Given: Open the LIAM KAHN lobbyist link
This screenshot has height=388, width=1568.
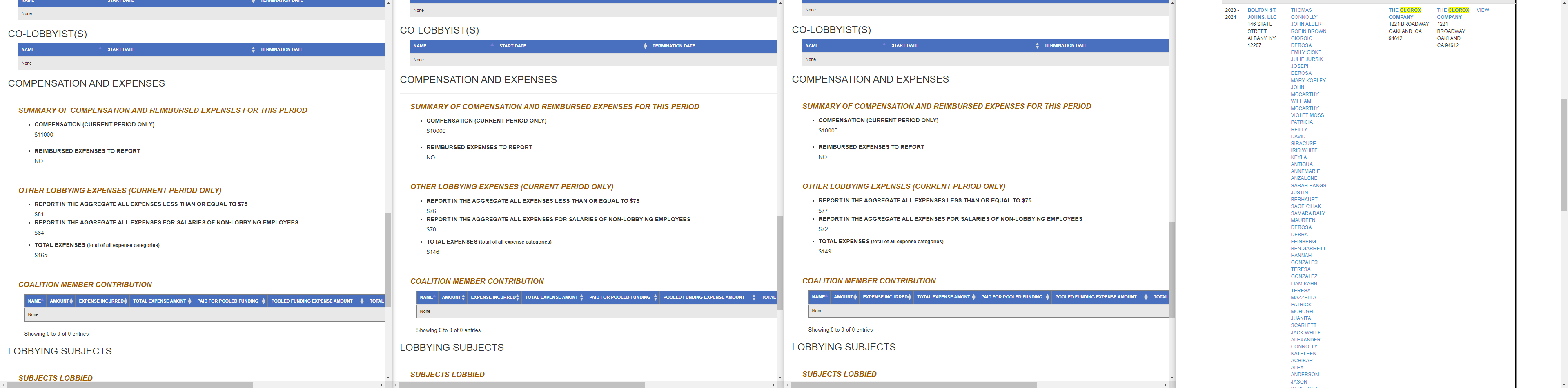Looking at the screenshot, I should tap(1304, 284).
